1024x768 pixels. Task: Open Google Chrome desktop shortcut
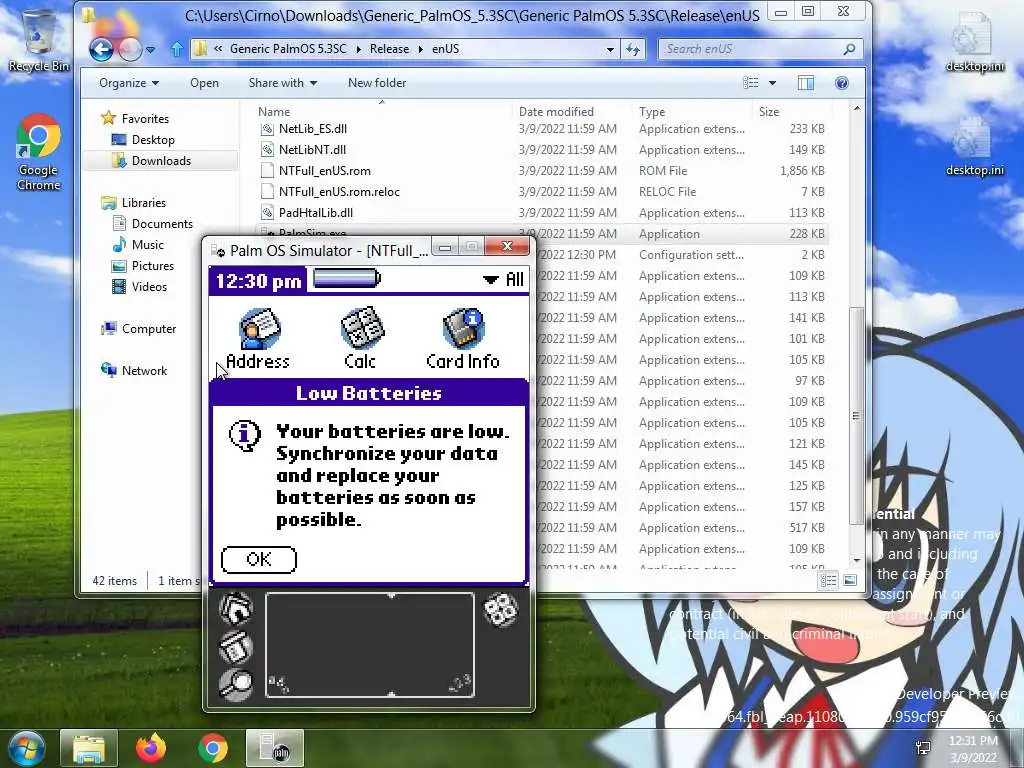pos(39,152)
